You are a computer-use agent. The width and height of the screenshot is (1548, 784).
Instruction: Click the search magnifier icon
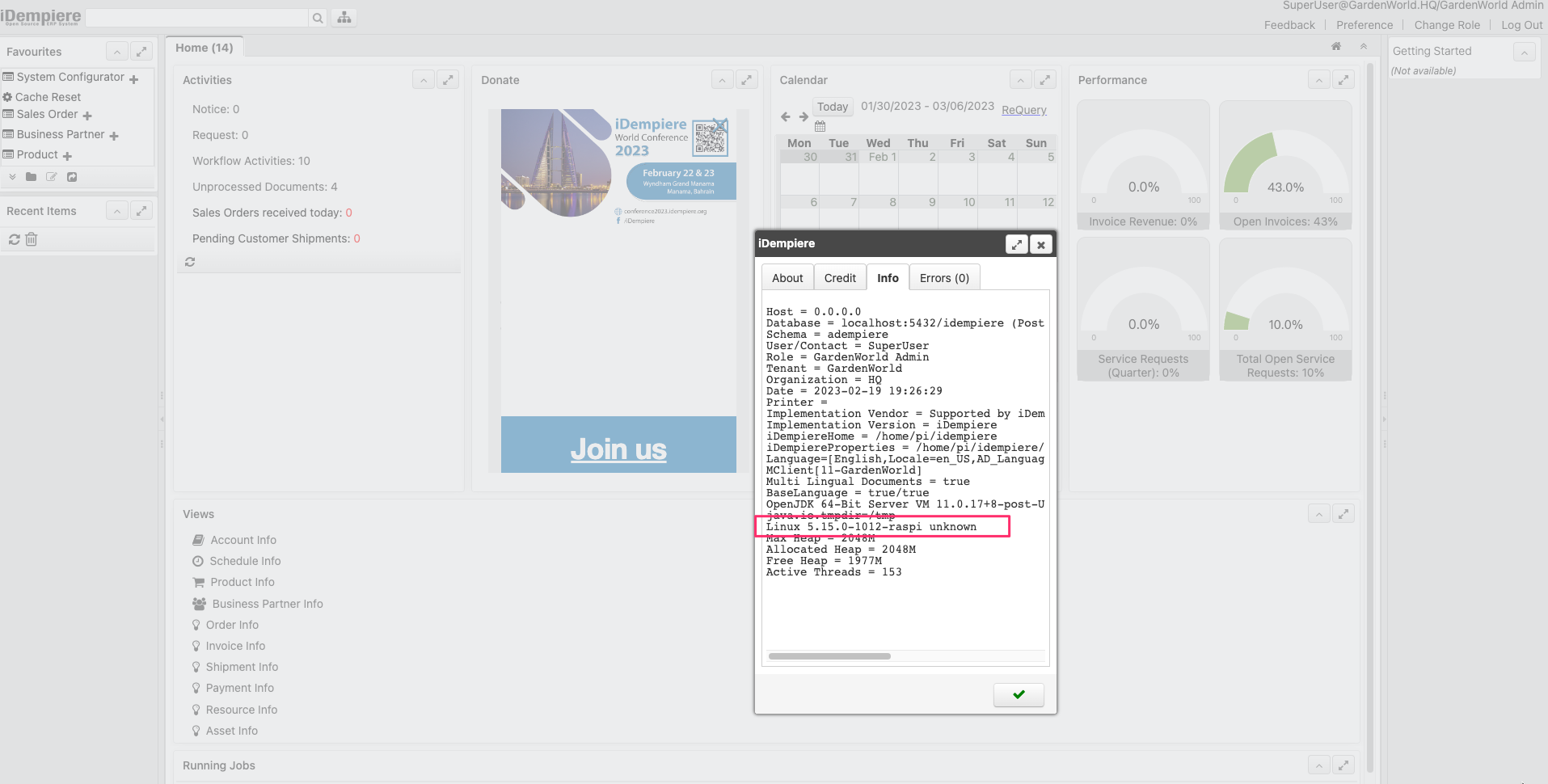click(317, 17)
